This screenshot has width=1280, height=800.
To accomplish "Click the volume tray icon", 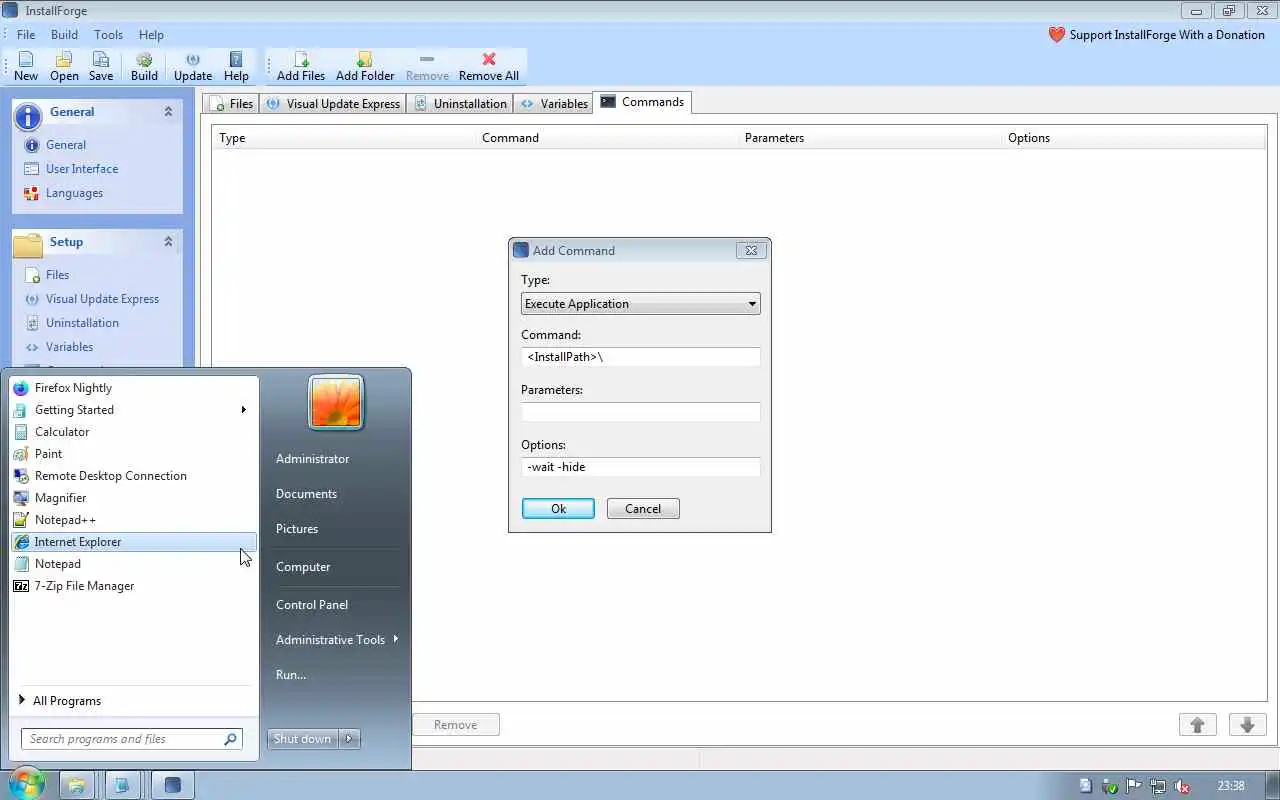I will [1182, 786].
